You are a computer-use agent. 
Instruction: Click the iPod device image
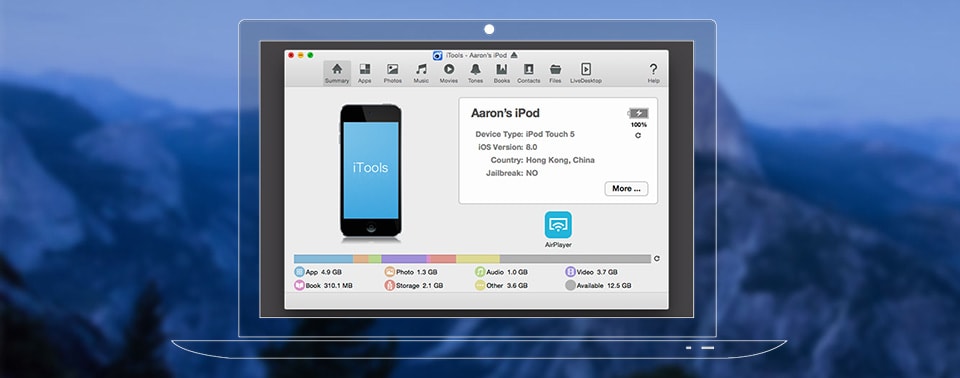(371, 171)
